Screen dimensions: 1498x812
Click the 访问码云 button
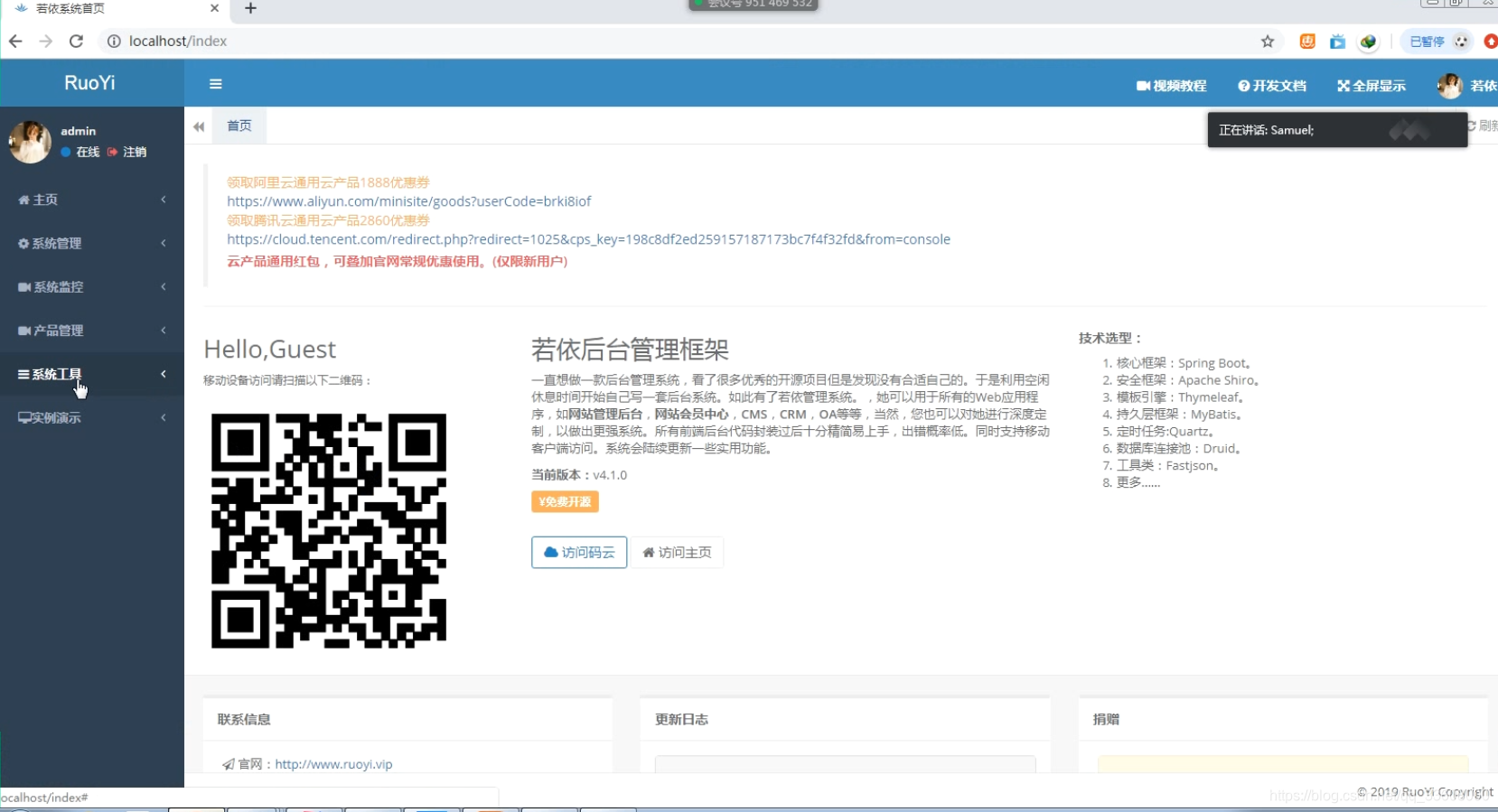[x=579, y=552]
